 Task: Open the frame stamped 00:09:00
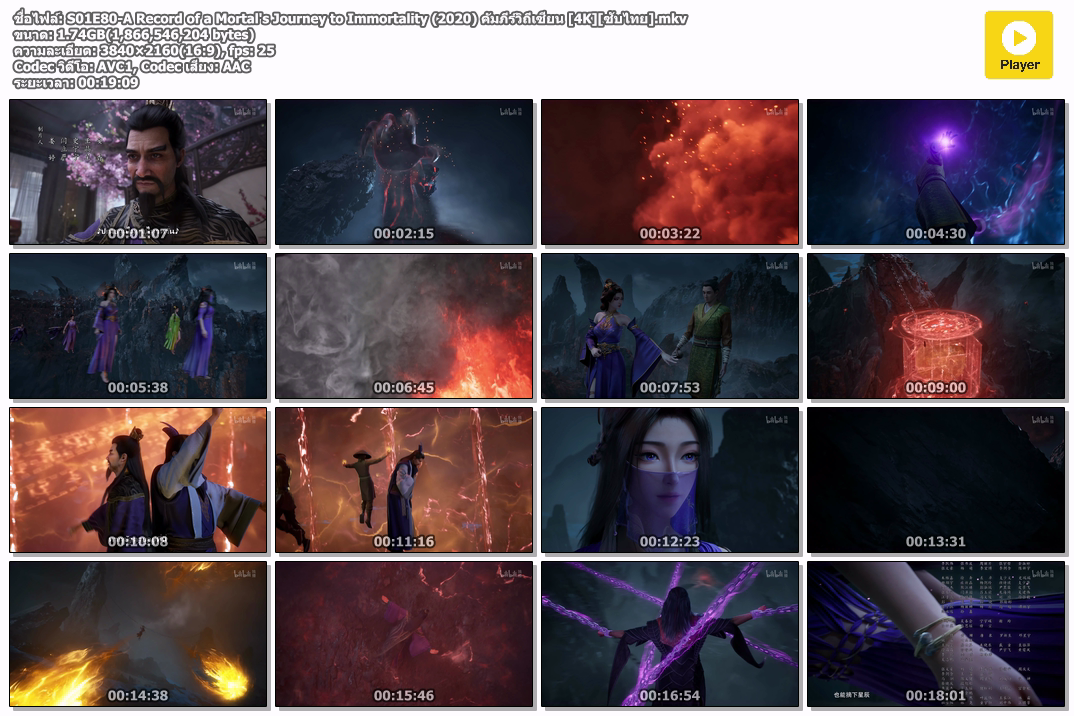click(x=936, y=326)
